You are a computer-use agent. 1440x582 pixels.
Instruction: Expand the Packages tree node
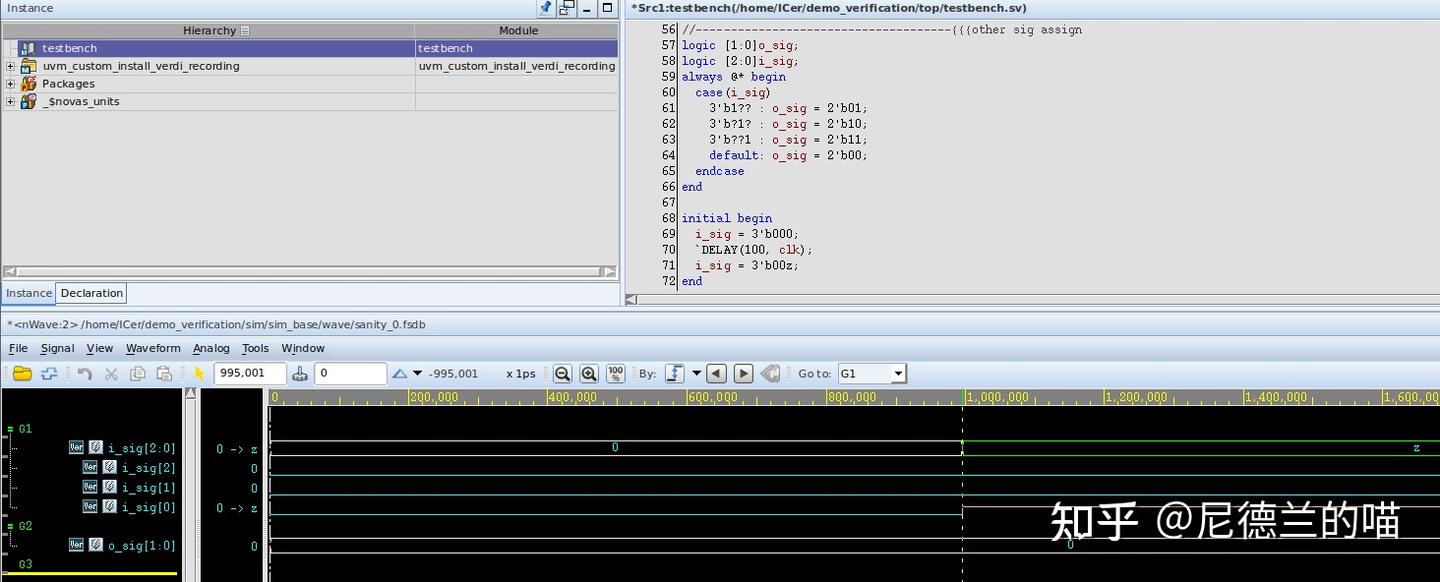(10, 84)
